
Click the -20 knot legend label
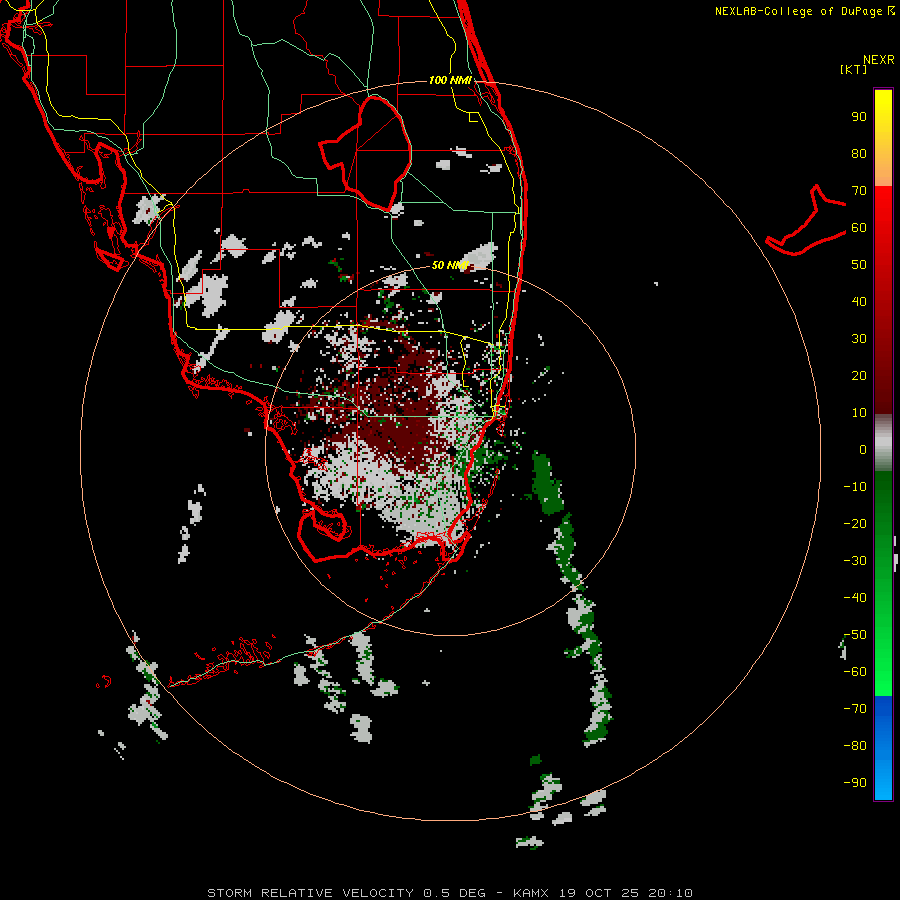click(855, 524)
